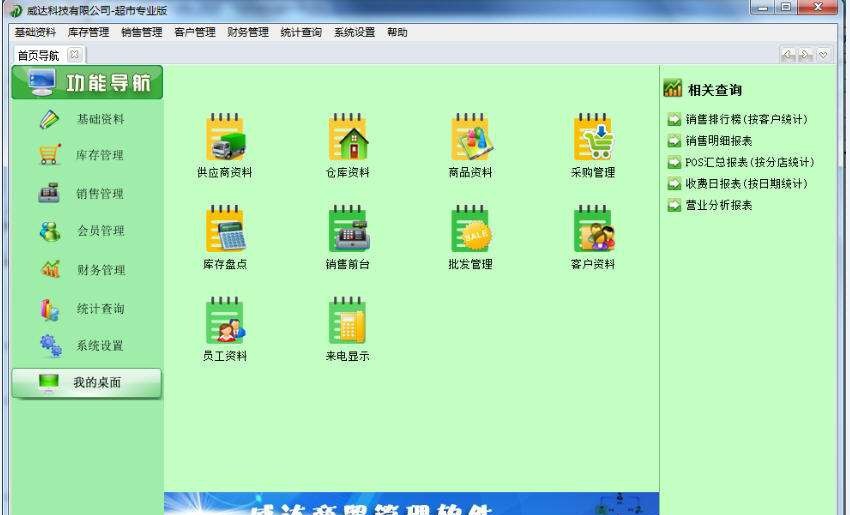This screenshot has width=850, height=515.
Task: Click the 相关查询 chart icon
Action: click(673, 88)
